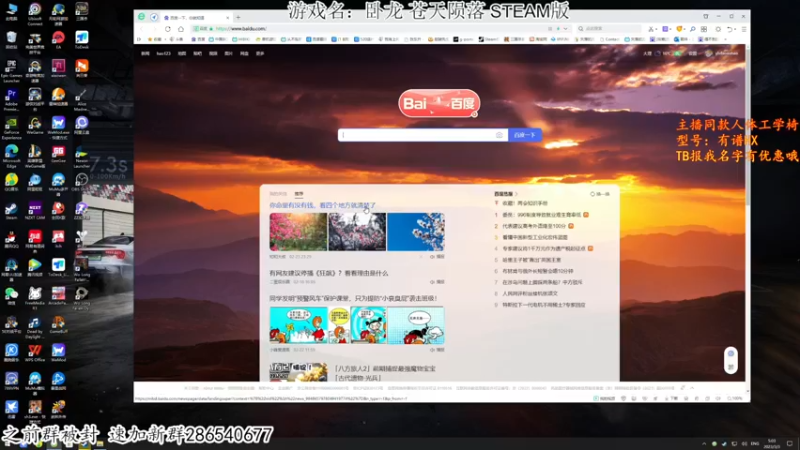
Task: Click the browser home icon
Action: coord(181,29)
